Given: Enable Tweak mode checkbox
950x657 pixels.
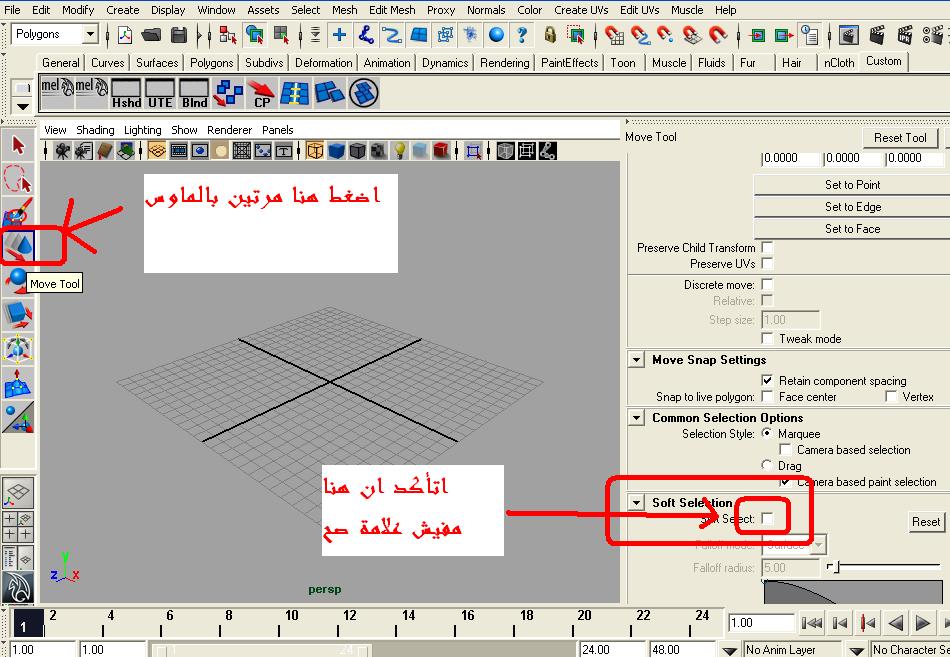Looking at the screenshot, I should point(767,338).
